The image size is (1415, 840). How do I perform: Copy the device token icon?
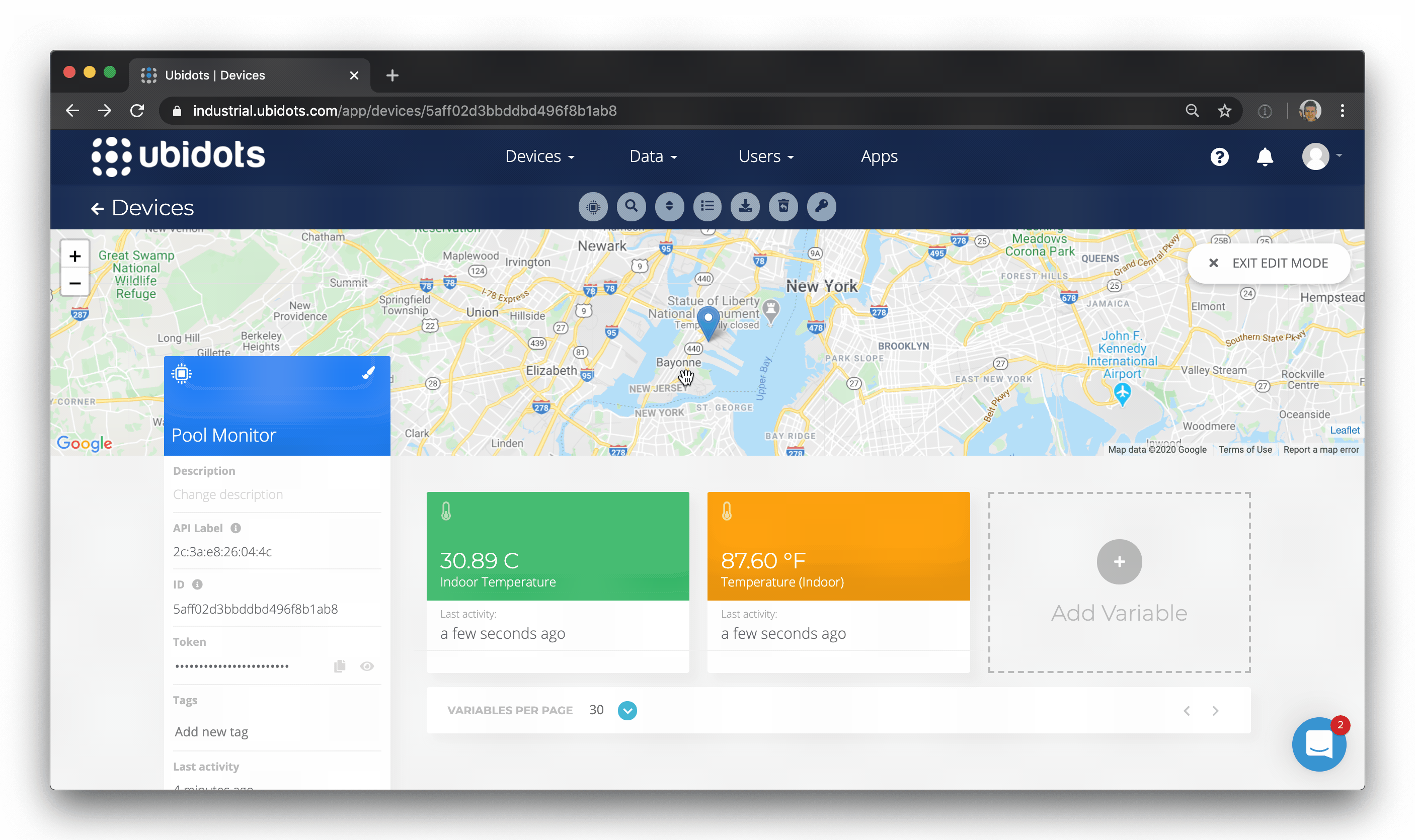coord(339,666)
